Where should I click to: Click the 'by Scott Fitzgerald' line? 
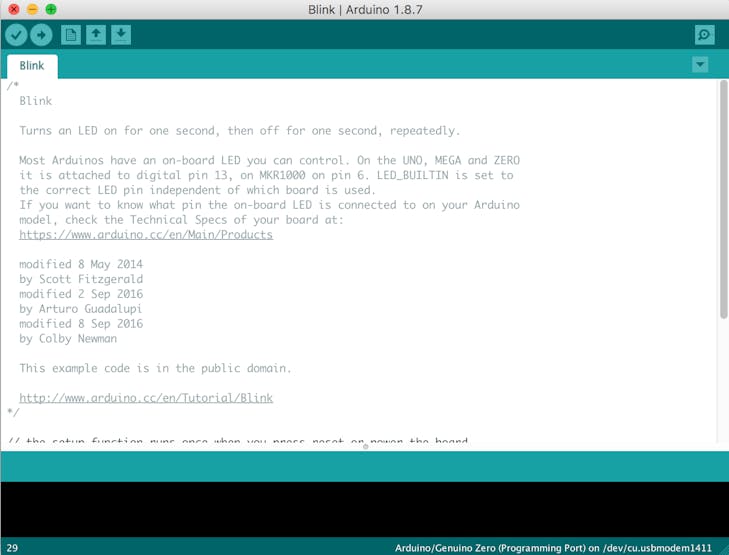81,279
